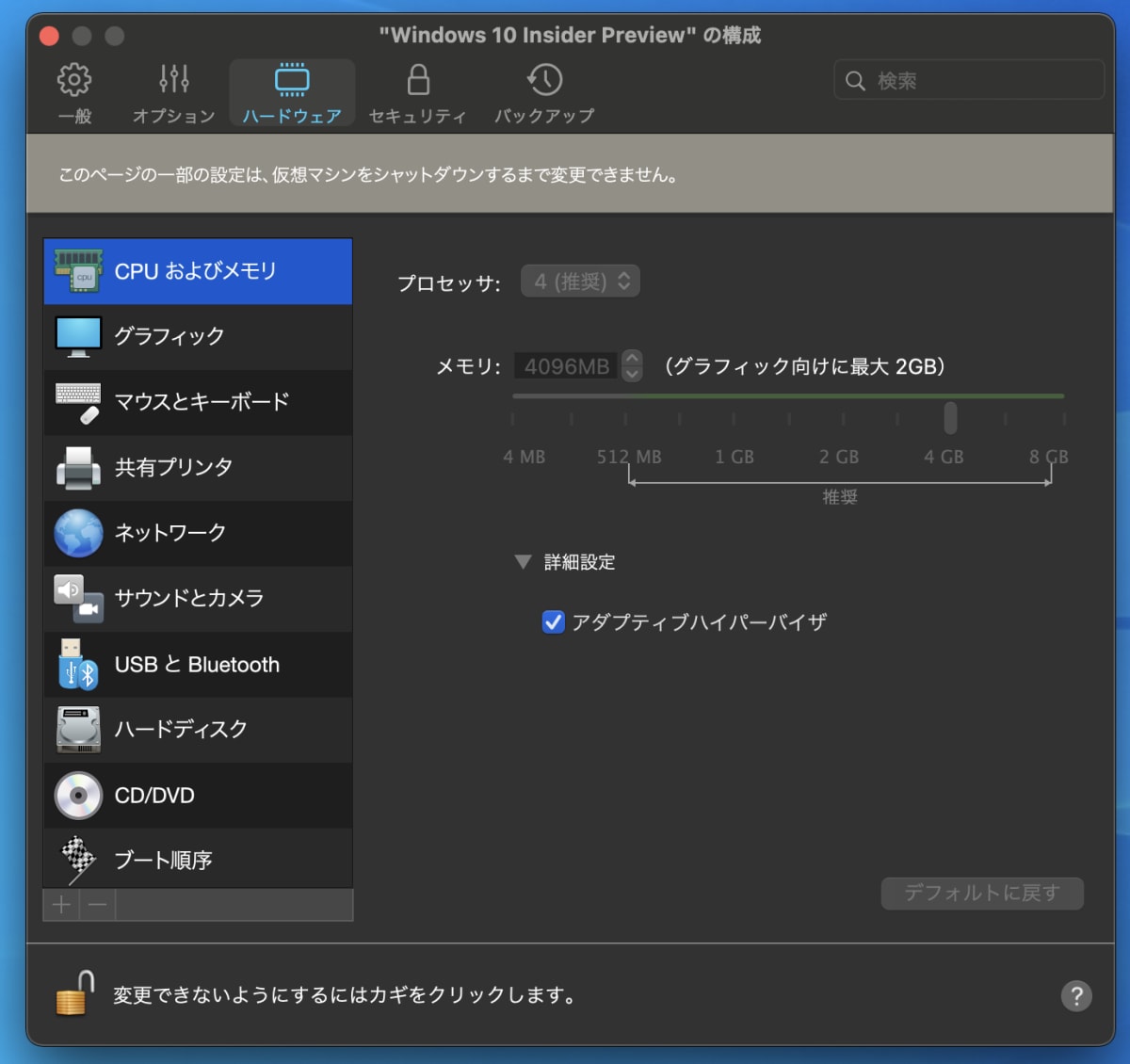Switch to 一般 tab
The image size is (1130, 1064).
coord(75,93)
